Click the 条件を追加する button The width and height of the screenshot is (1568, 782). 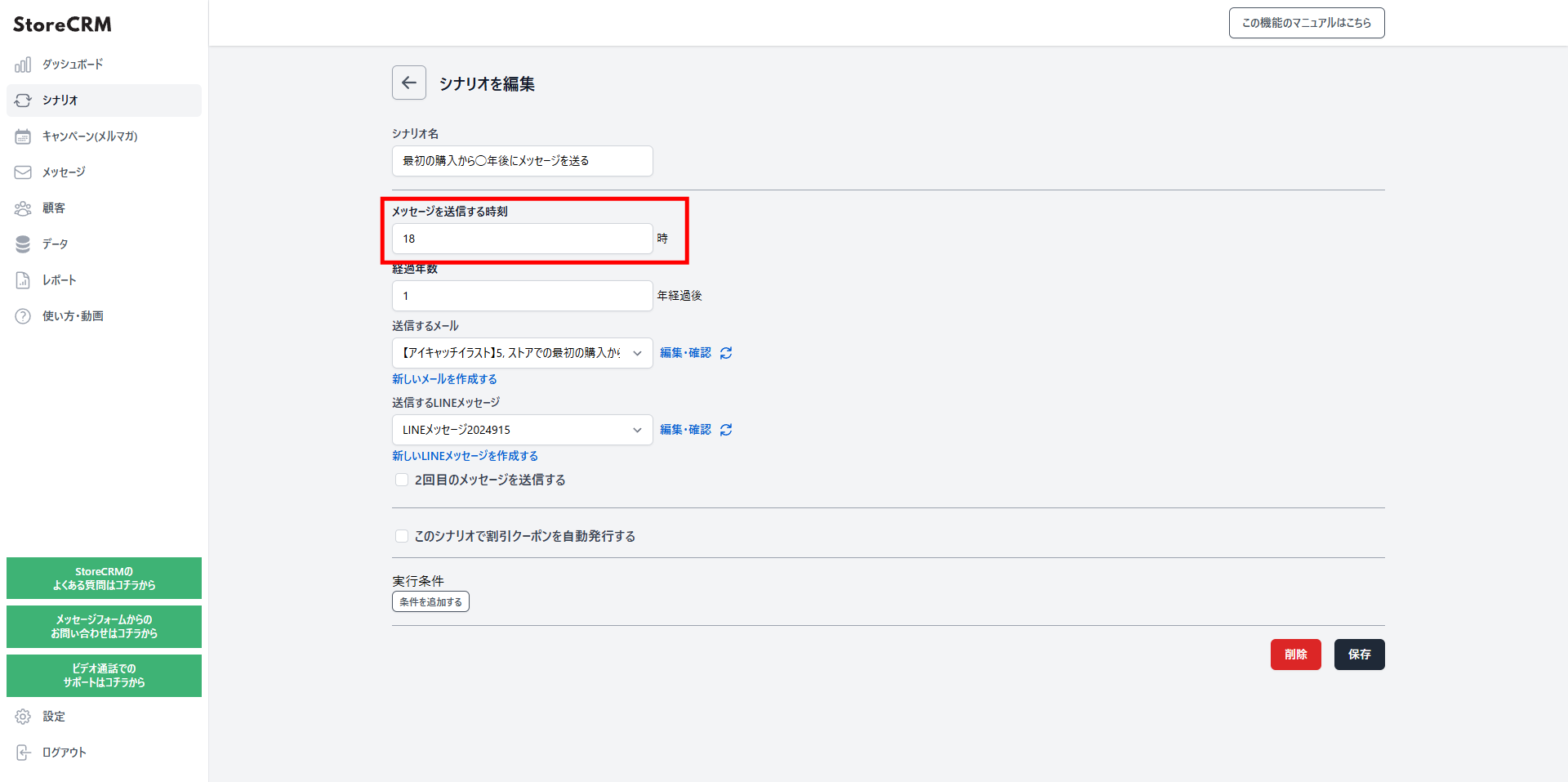[430, 602]
